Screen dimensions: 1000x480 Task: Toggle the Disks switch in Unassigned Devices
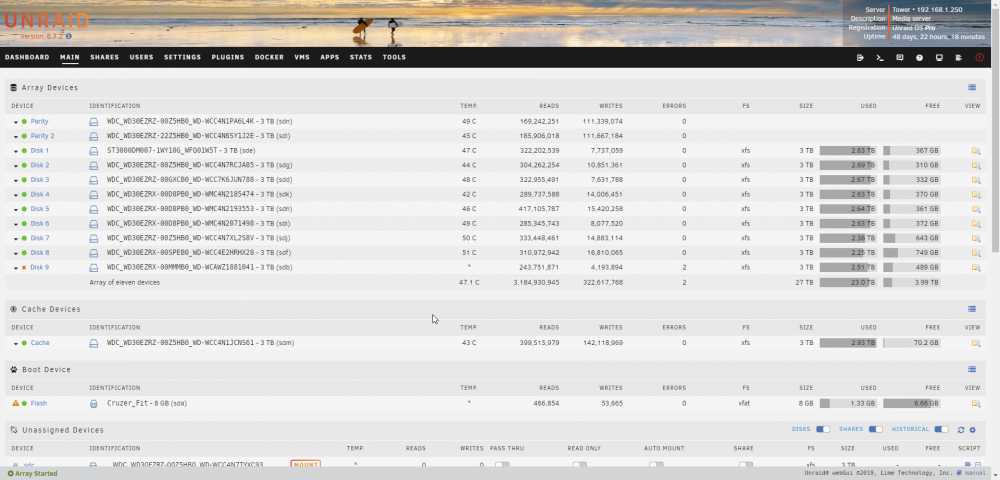click(x=823, y=430)
